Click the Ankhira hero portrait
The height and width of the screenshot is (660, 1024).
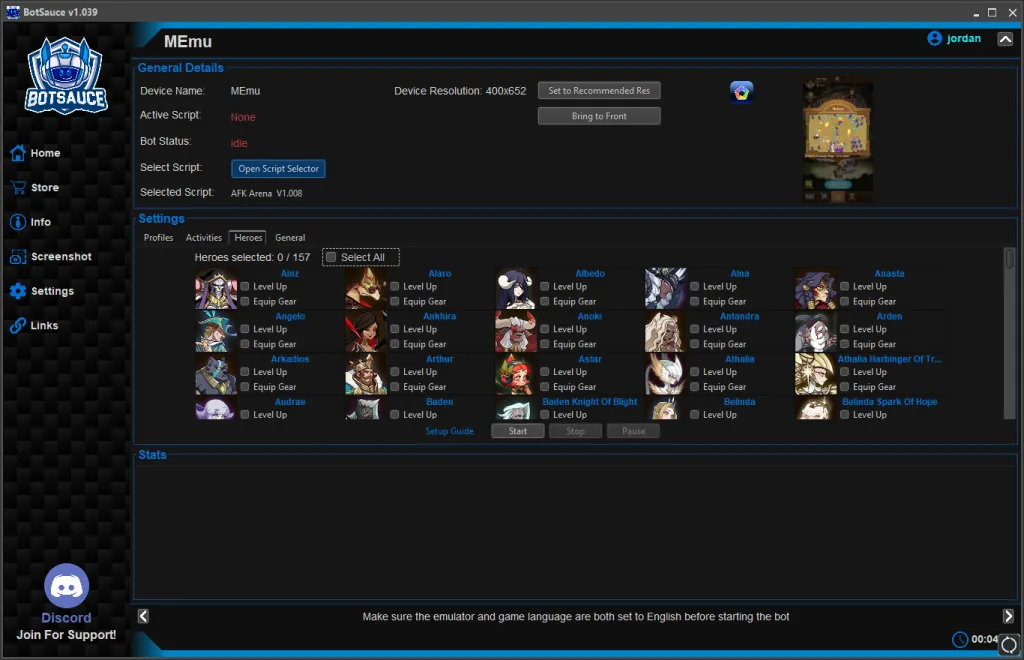366,331
